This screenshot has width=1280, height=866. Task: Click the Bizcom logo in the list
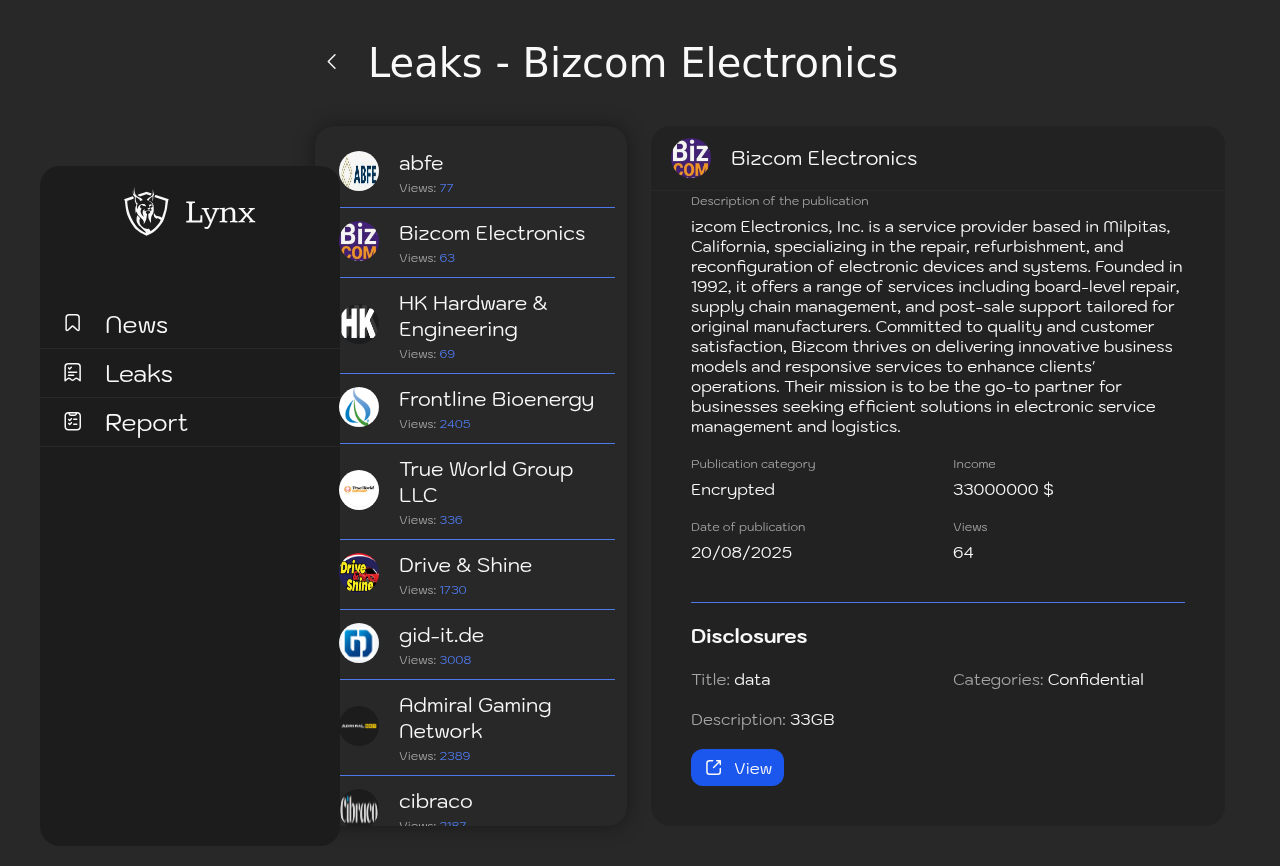coord(359,241)
